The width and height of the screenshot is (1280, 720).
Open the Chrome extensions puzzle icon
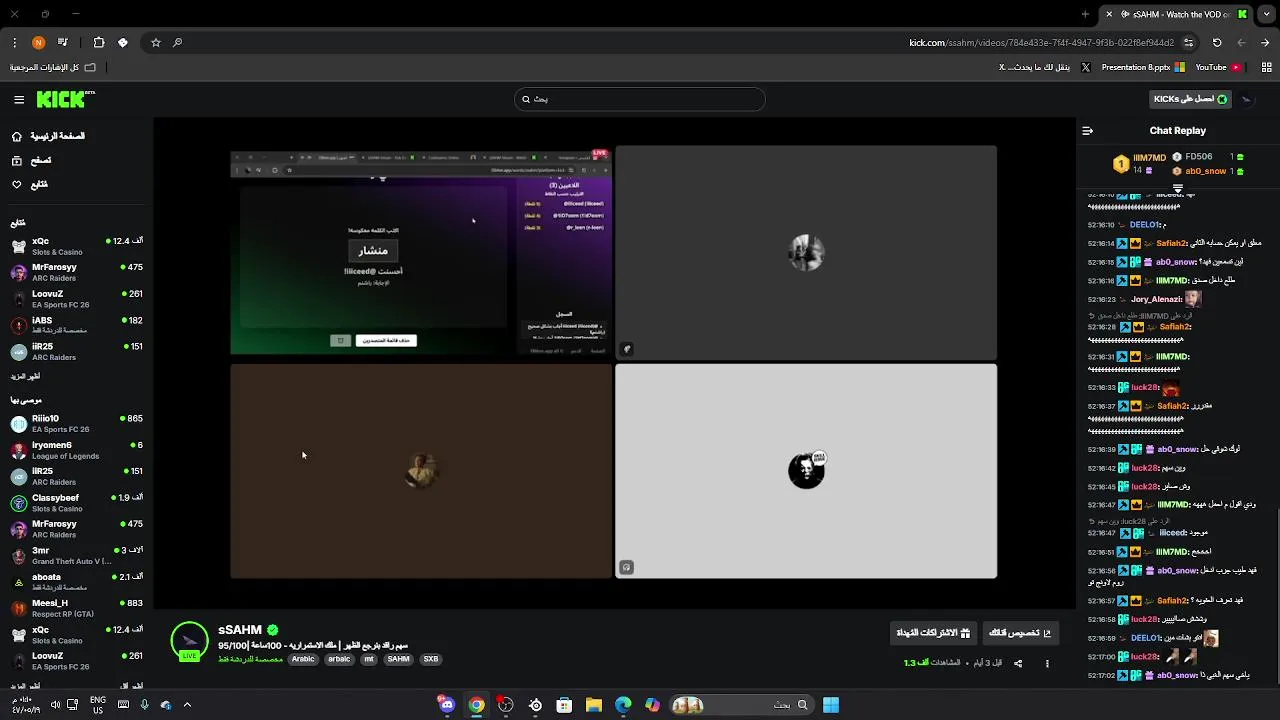point(98,43)
